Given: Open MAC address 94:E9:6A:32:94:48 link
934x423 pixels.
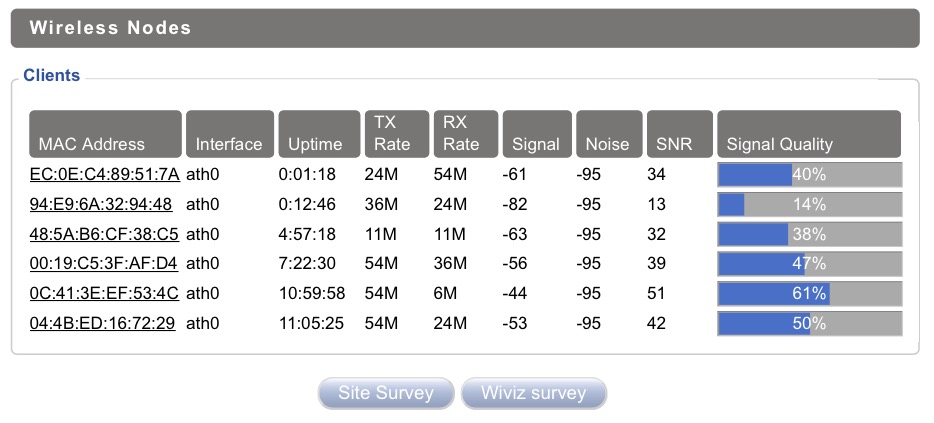Looking at the screenshot, I should [101, 205].
